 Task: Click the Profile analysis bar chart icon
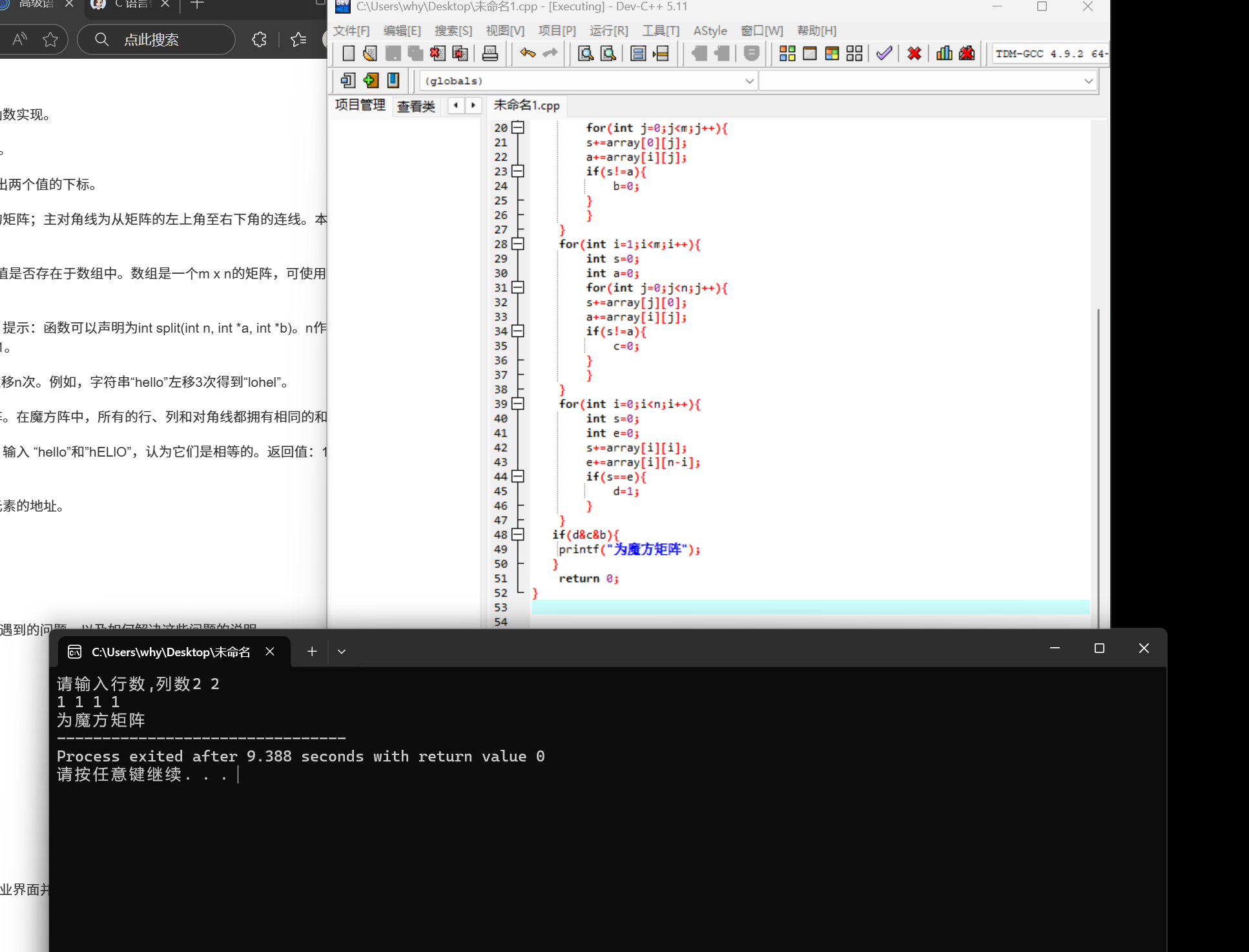944,54
